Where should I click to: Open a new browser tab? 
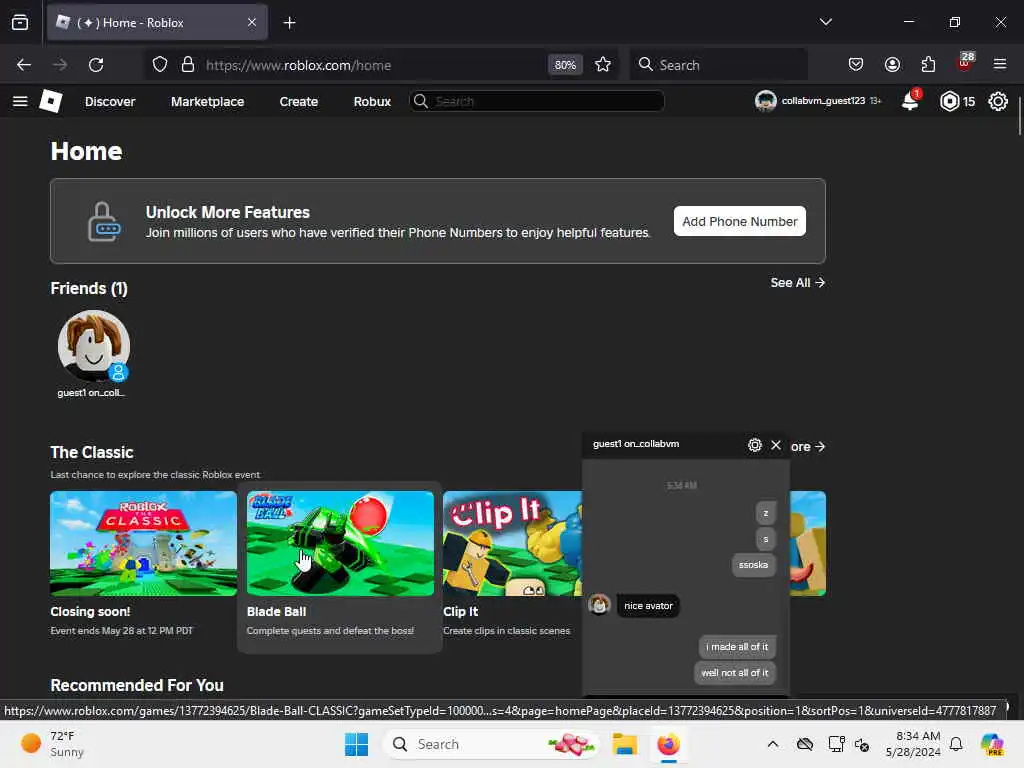click(289, 23)
